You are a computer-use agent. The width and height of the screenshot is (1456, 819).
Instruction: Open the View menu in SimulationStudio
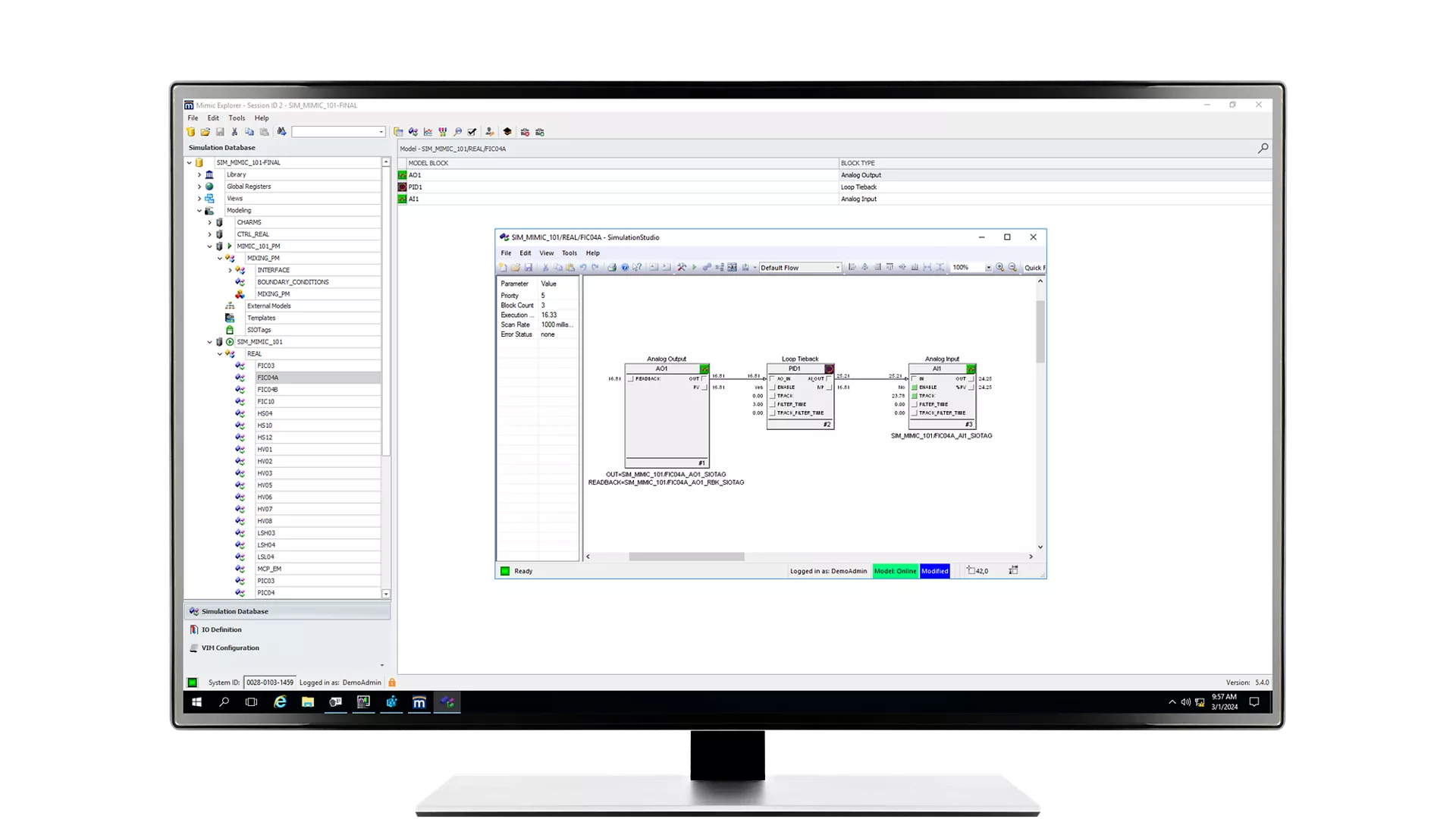point(547,253)
